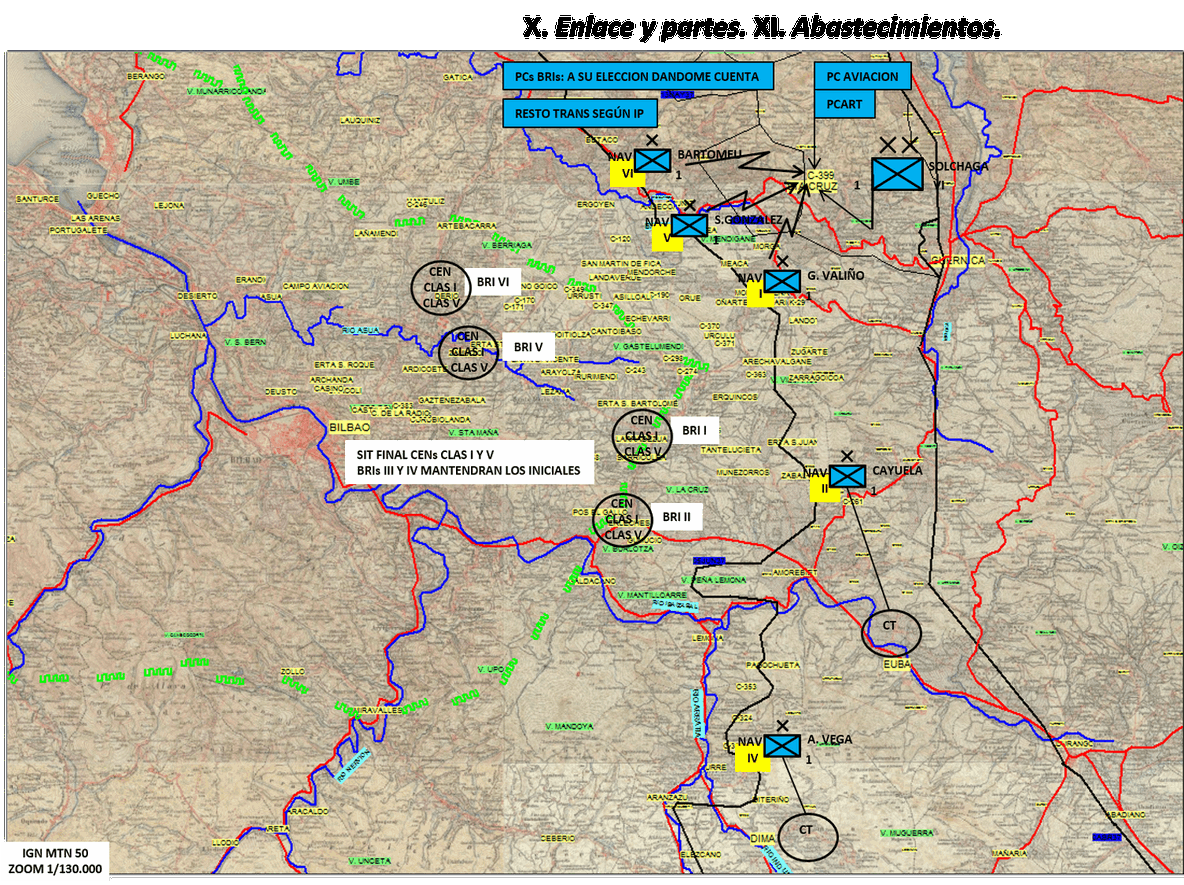Image resolution: width=1184 pixels, height=885 pixels.
Task: Select the 'PCART' blue box
Action: [844, 104]
